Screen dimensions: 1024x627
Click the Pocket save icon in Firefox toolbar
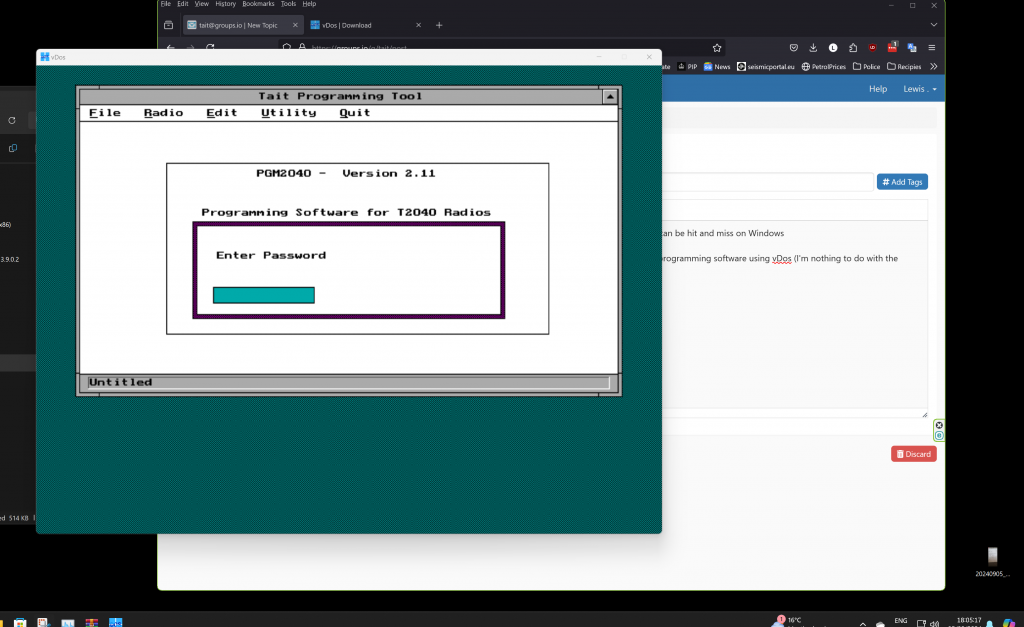pos(793,47)
